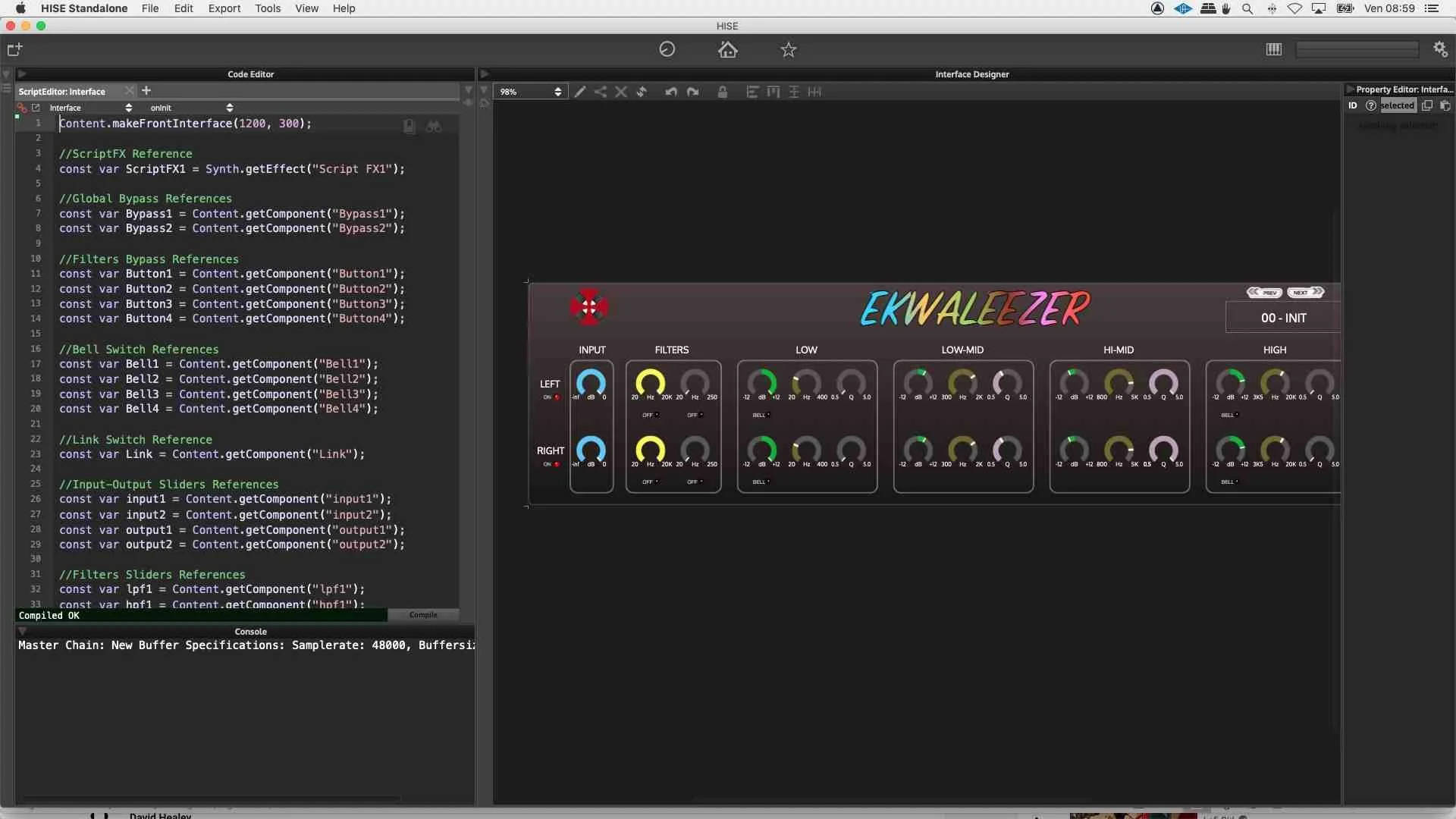Select the ScriptEditor: Interface tab
The image size is (1456, 819).
(x=62, y=92)
